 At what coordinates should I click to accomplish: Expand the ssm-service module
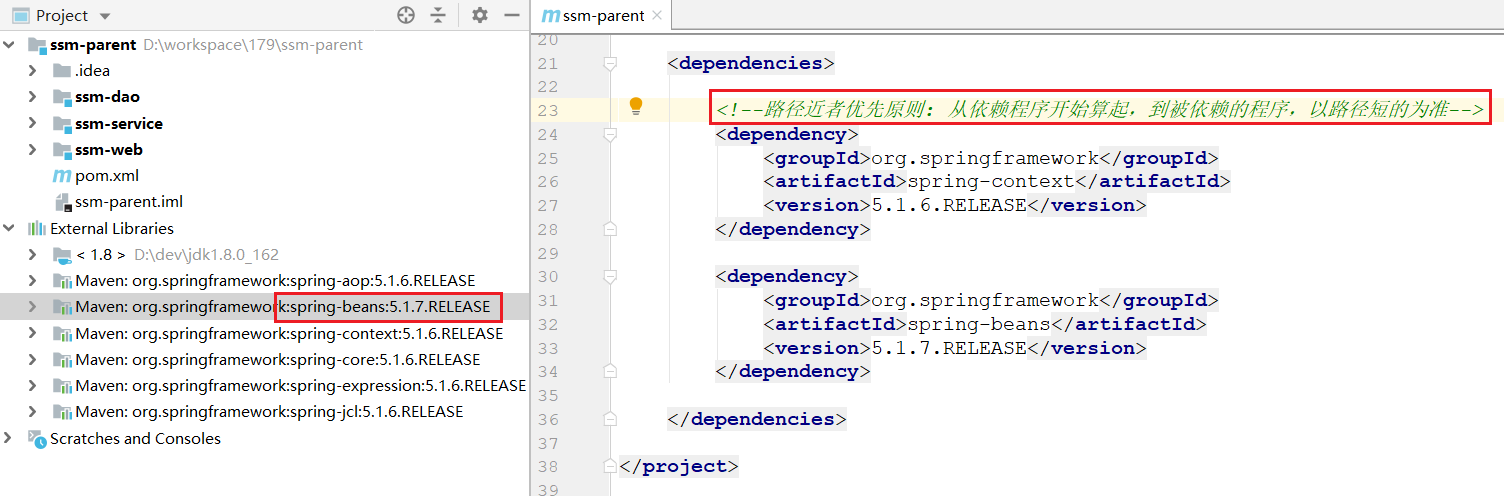(33, 124)
